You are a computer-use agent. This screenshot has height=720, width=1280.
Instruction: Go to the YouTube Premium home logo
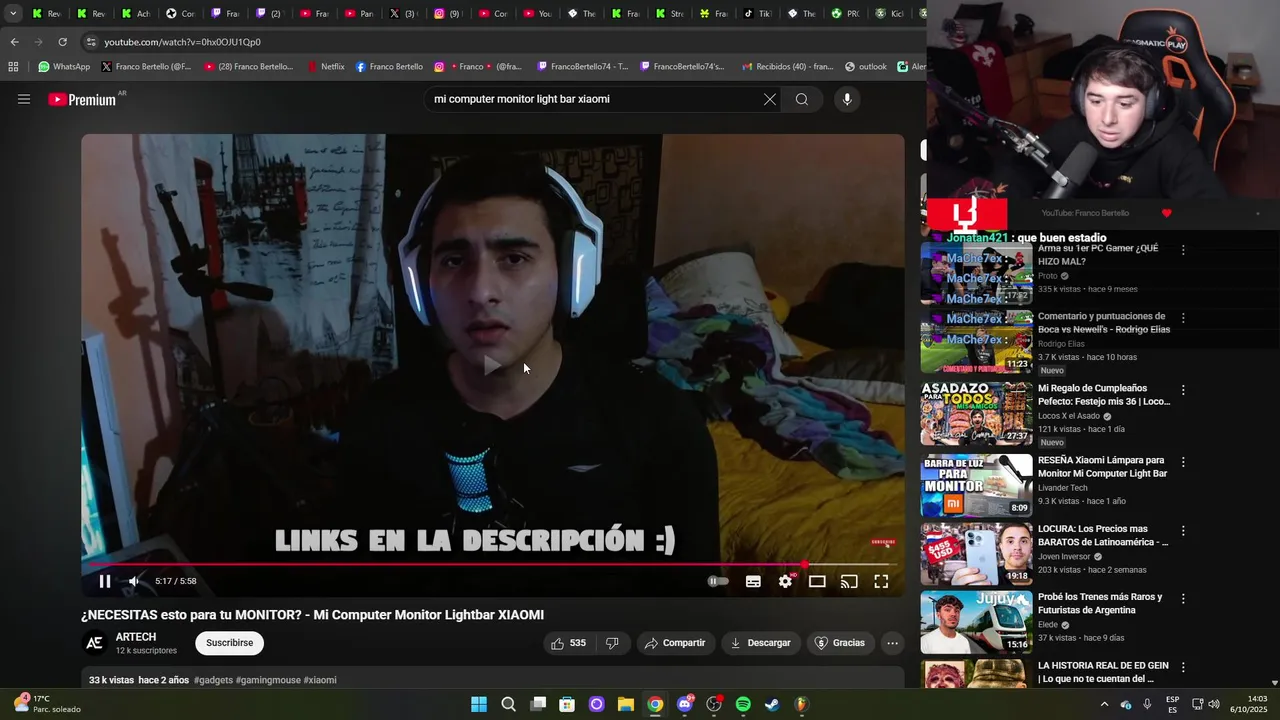[82, 99]
